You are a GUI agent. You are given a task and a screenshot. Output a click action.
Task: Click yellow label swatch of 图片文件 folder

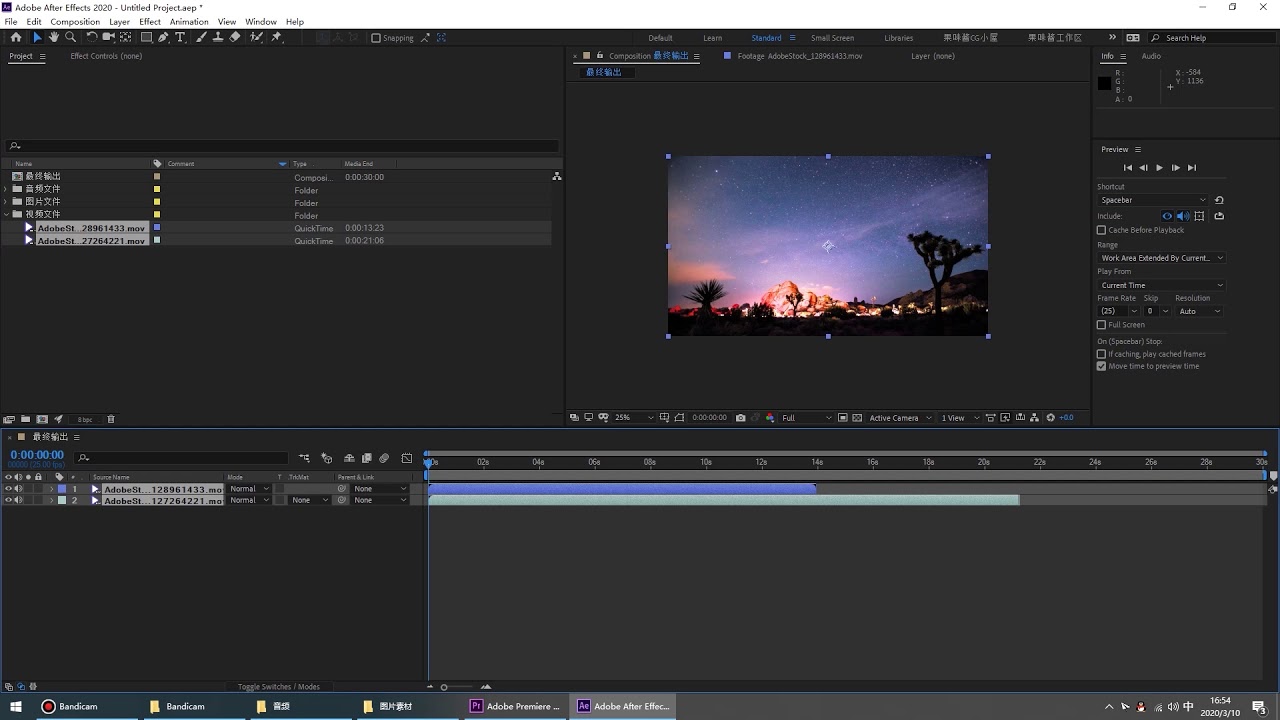156,202
